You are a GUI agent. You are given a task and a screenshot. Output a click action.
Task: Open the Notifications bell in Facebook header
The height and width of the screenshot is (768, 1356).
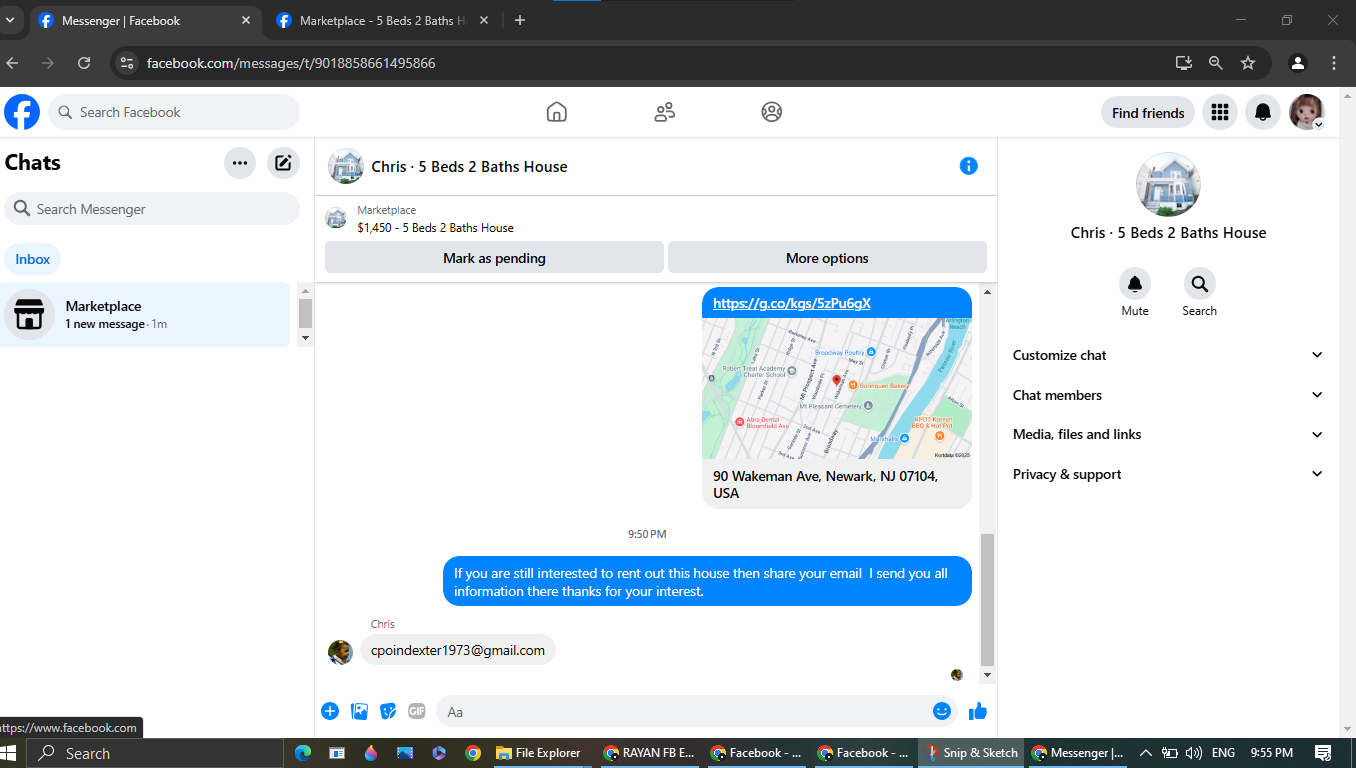click(x=1263, y=112)
